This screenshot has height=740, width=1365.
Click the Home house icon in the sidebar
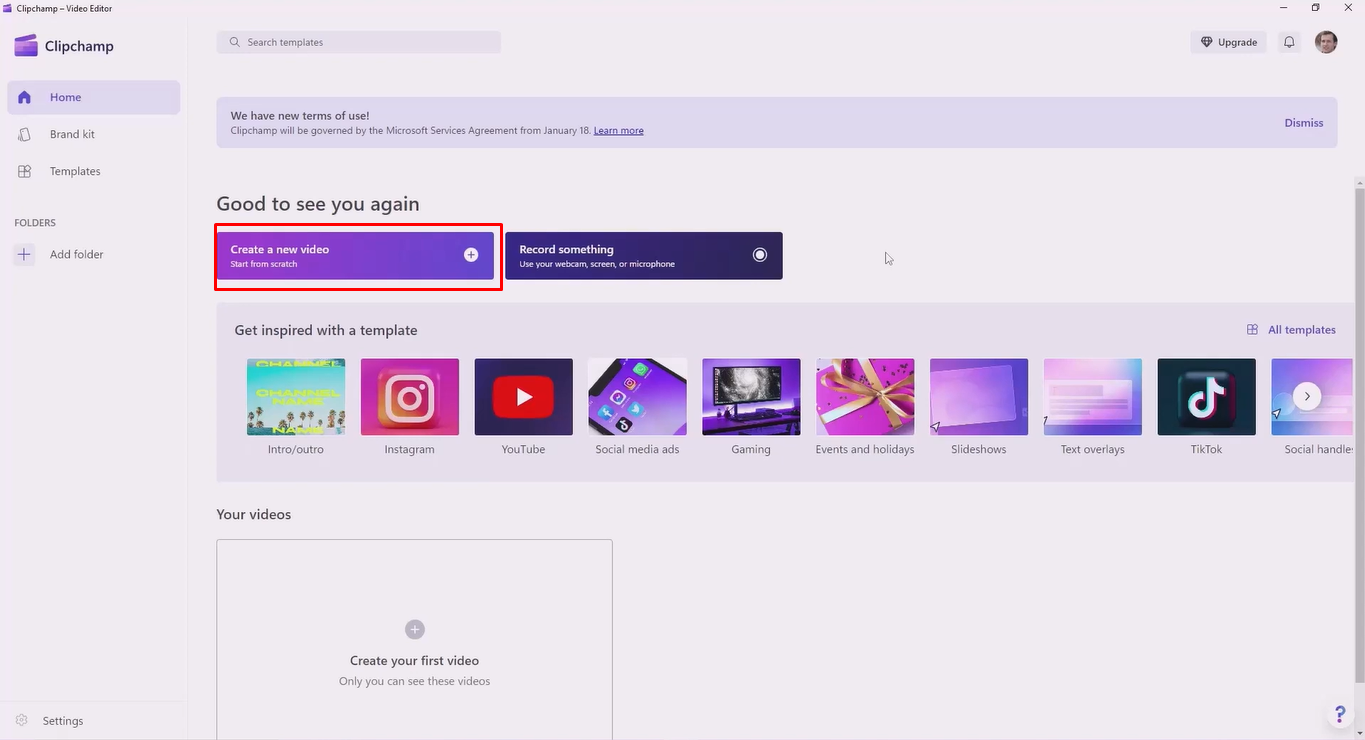[24, 97]
